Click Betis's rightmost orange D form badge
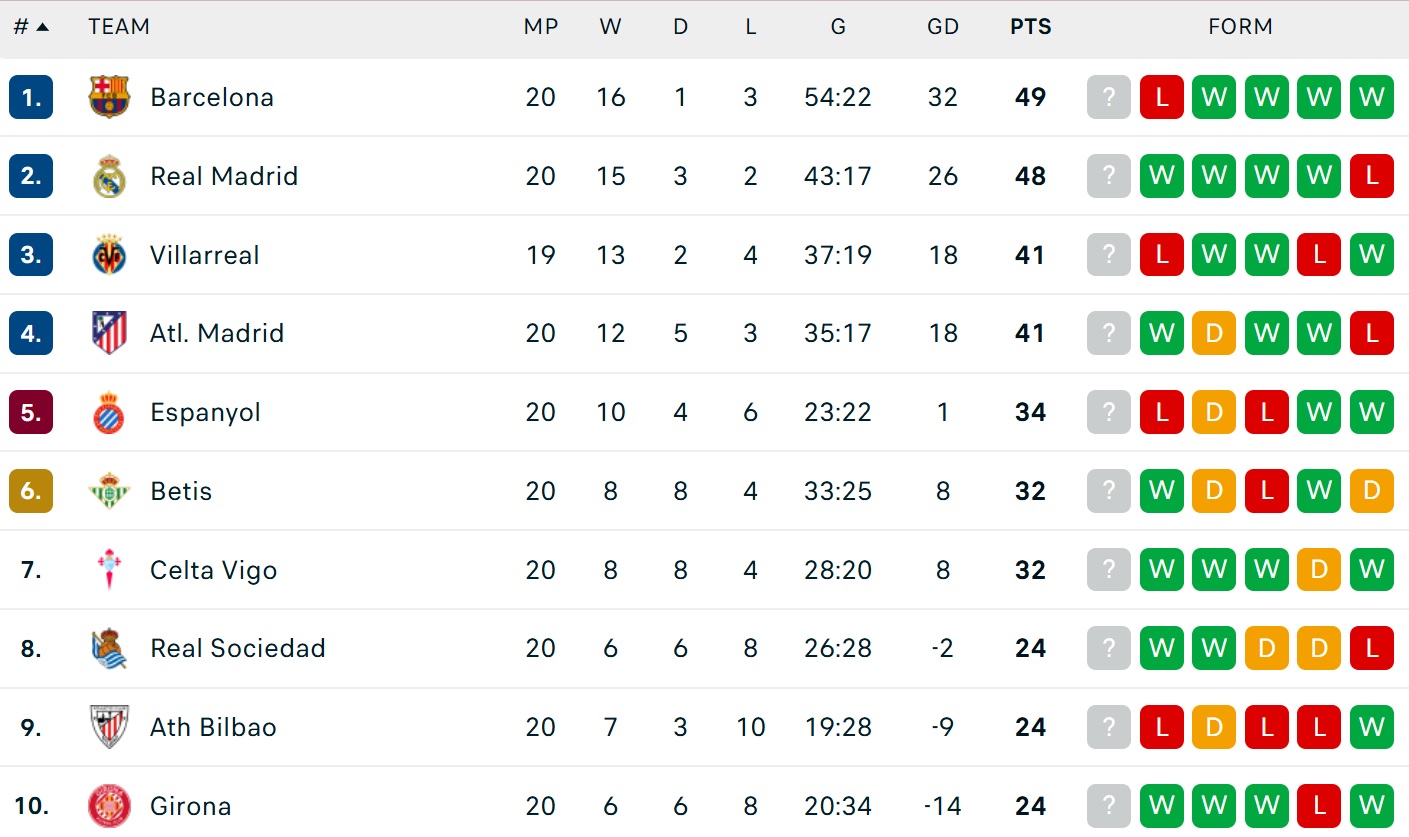The width and height of the screenshot is (1409, 837). coord(1371,491)
